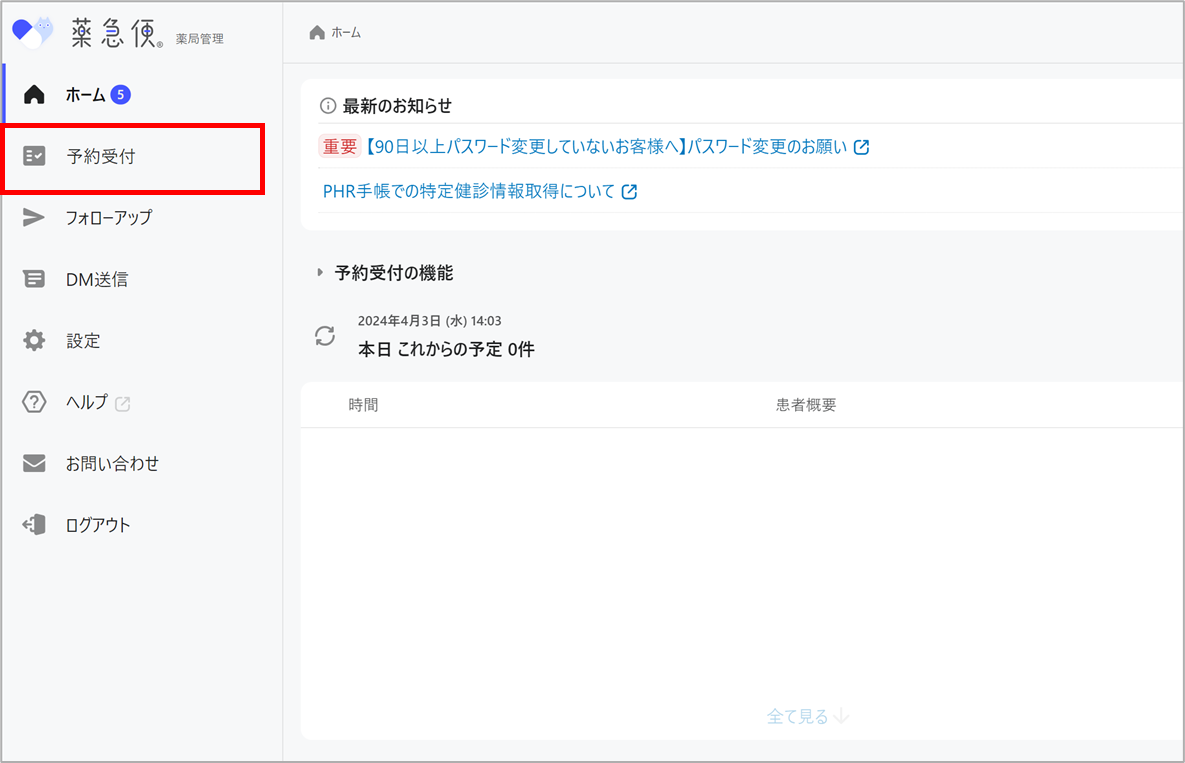Open 設定 using the gear icon
Image resolution: width=1185 pixels, height=763 pixels.
tap(36, 340)
